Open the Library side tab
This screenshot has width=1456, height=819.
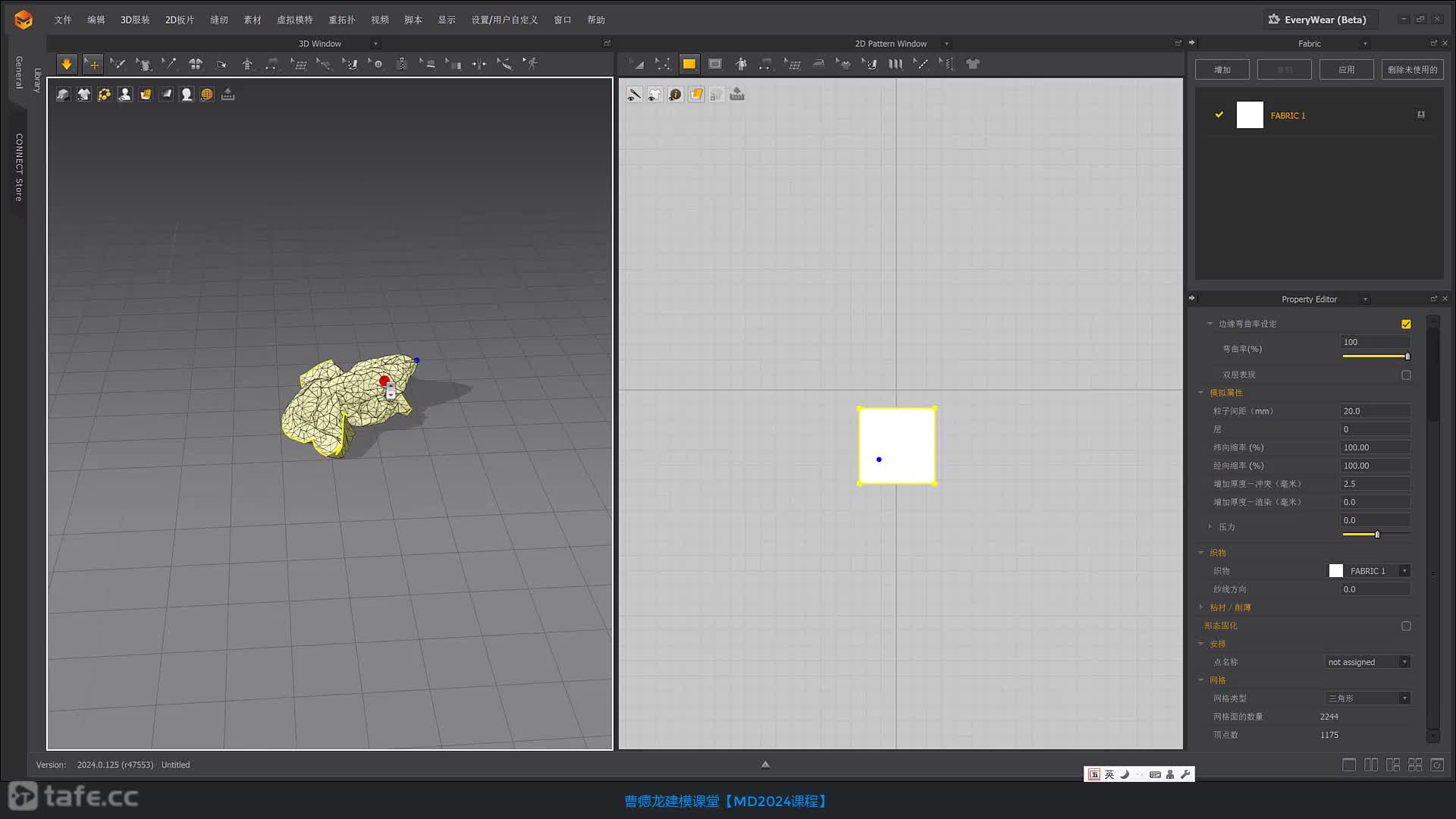[37, 80]
